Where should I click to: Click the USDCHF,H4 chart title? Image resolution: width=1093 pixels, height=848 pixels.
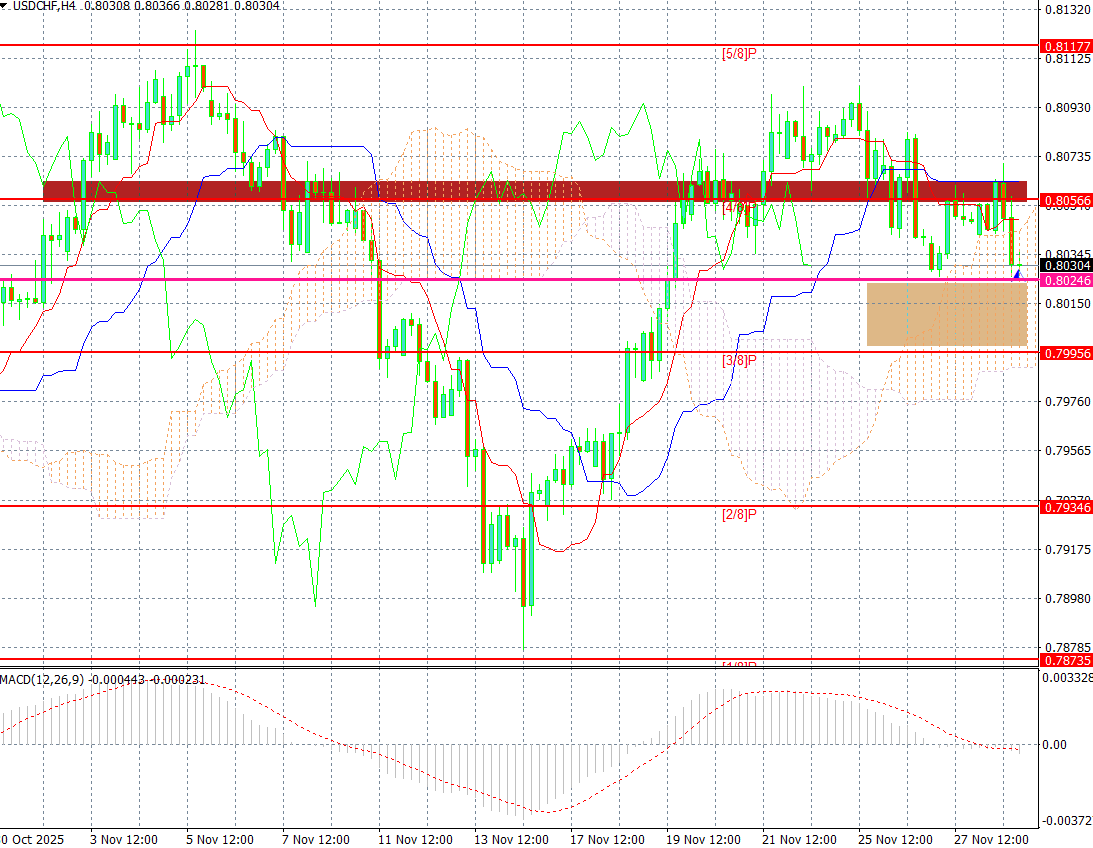(45, 6)
